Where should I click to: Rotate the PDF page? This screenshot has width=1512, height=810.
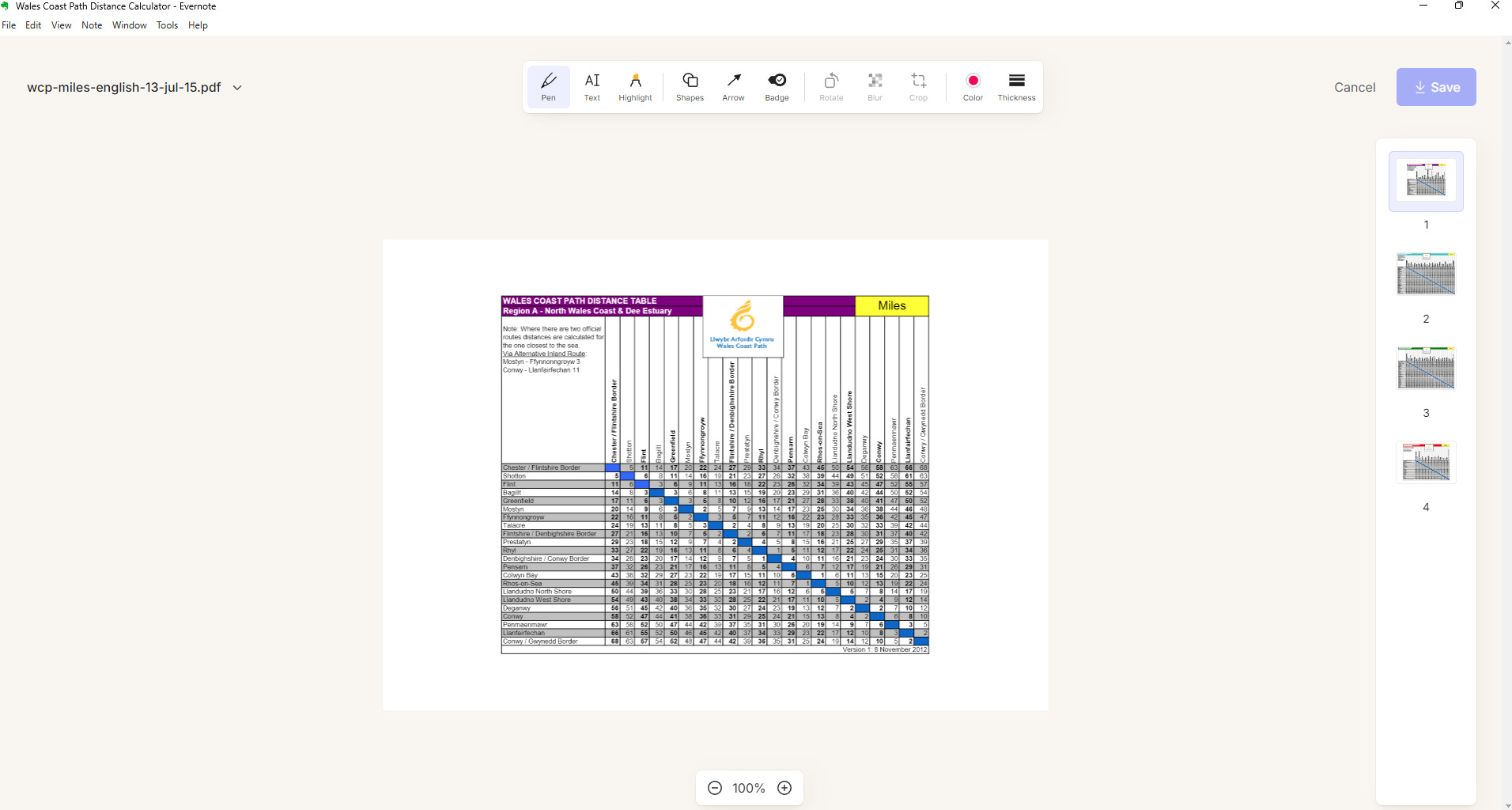830,86
